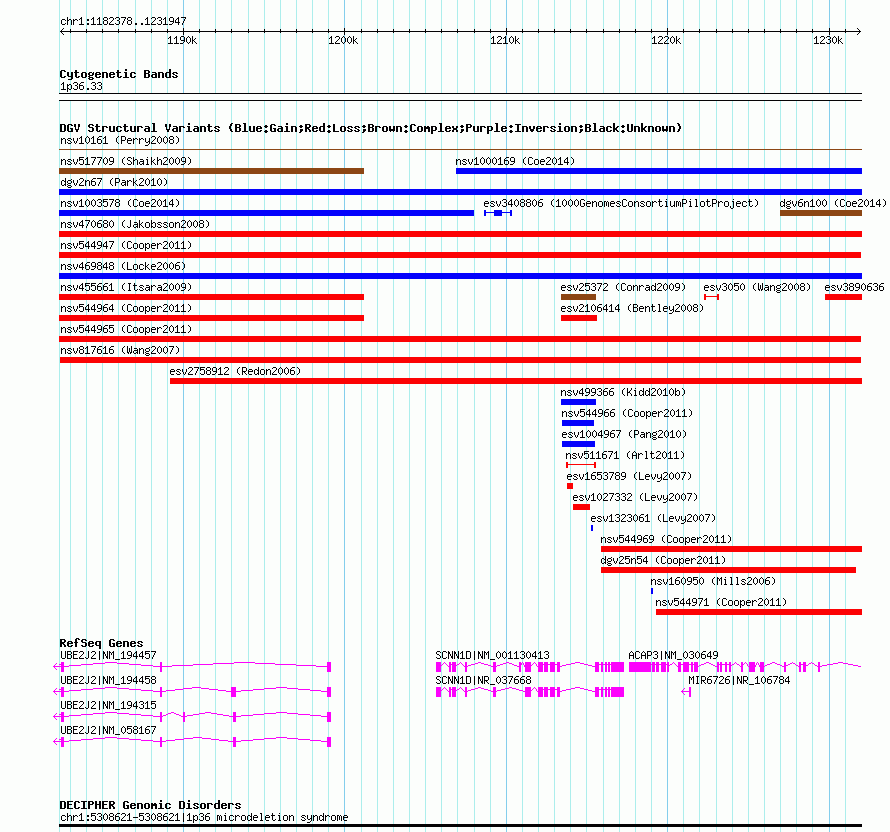The image size is (890, 832).
Task: Open UBE2J2|NM_194457 gene label
Action: coord(108,655)
